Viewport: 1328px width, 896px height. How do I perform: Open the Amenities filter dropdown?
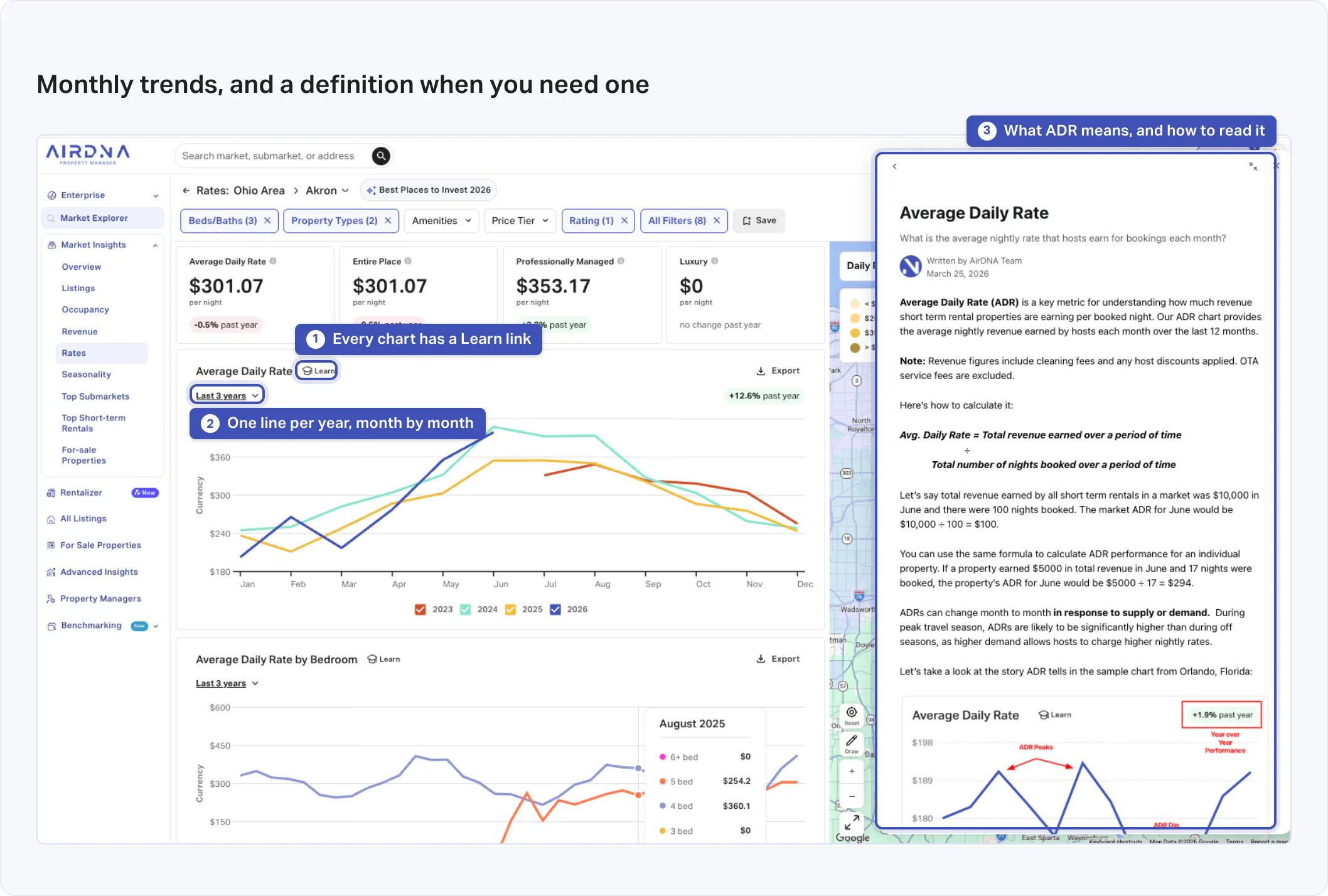(x=442, y=221)
